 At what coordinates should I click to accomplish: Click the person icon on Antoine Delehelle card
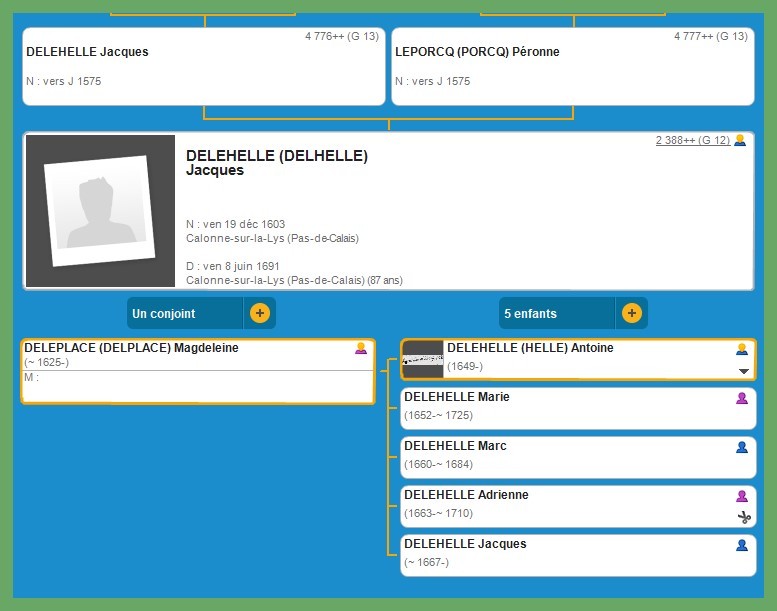tap(742, 349)
